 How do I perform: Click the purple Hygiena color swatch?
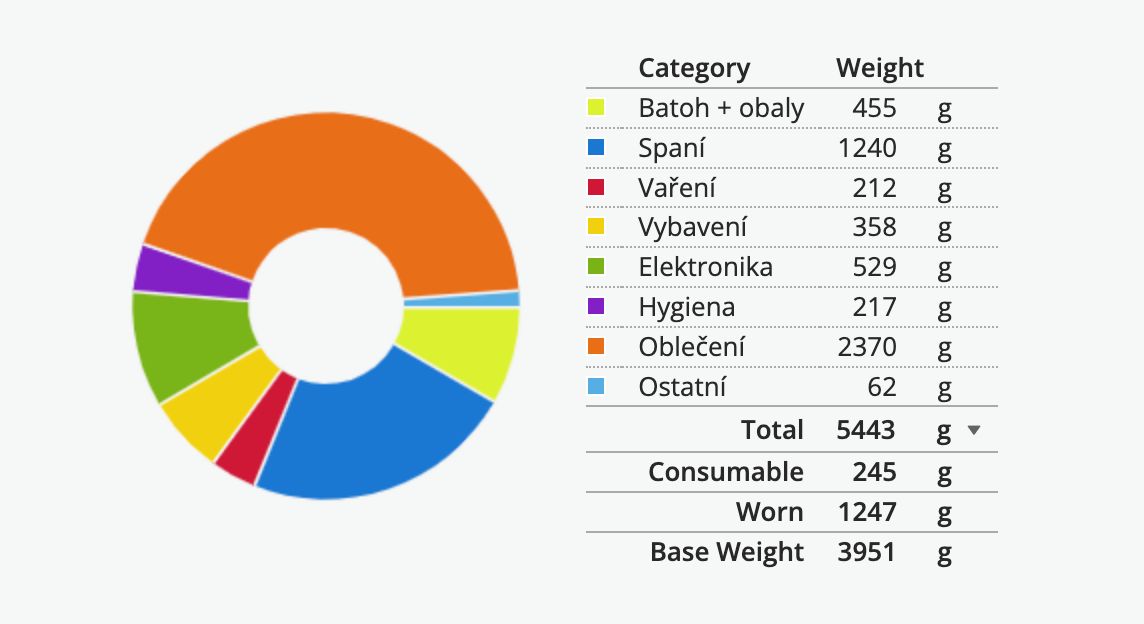click(x=596, y=307)
